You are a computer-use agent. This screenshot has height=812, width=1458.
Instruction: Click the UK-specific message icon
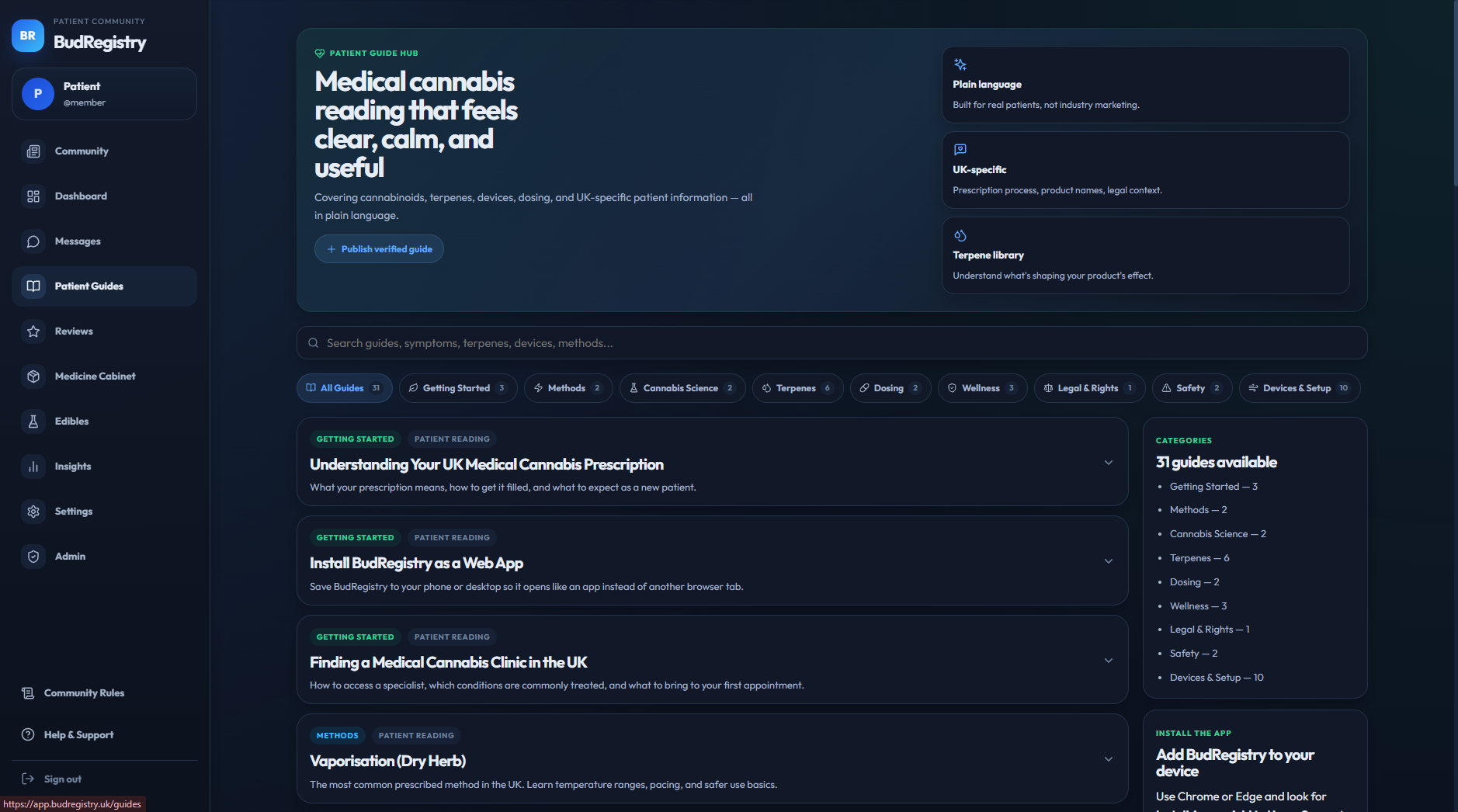click(960, 149)
